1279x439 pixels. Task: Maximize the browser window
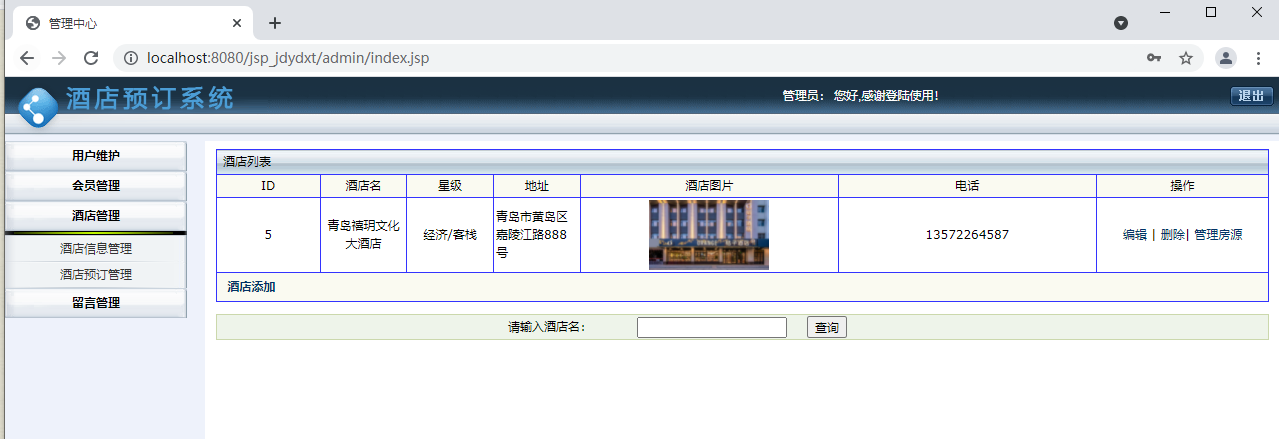click(1211, 12)
